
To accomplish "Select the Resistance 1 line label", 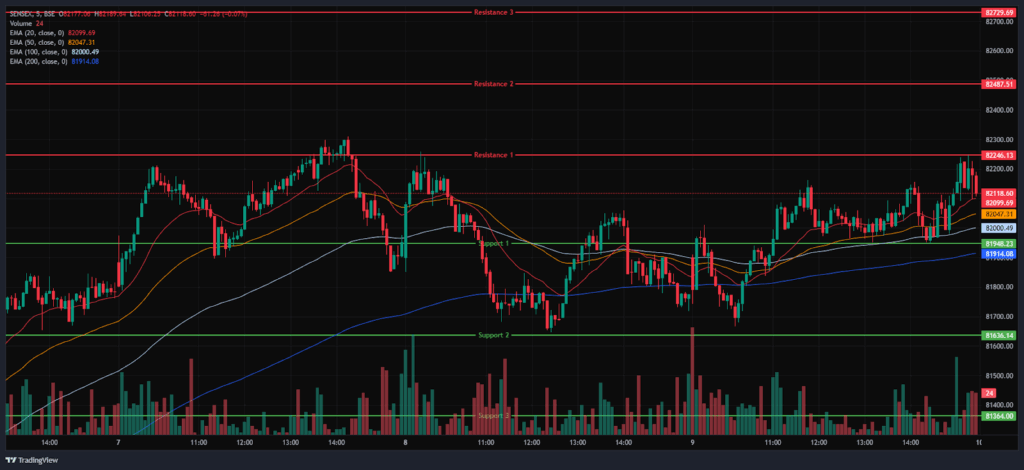I will [x=493, y=155].
